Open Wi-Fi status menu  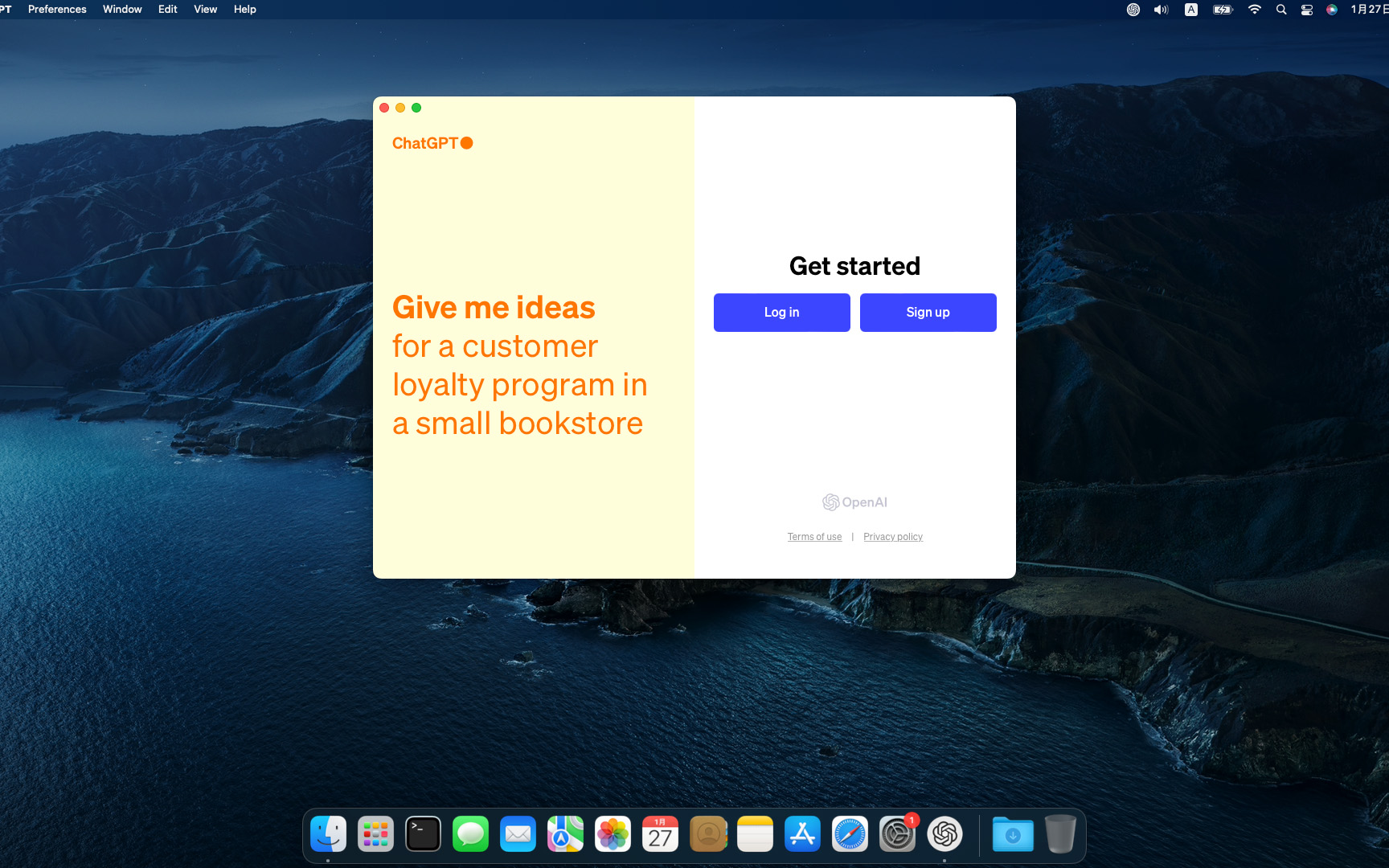coord(1254,10)
